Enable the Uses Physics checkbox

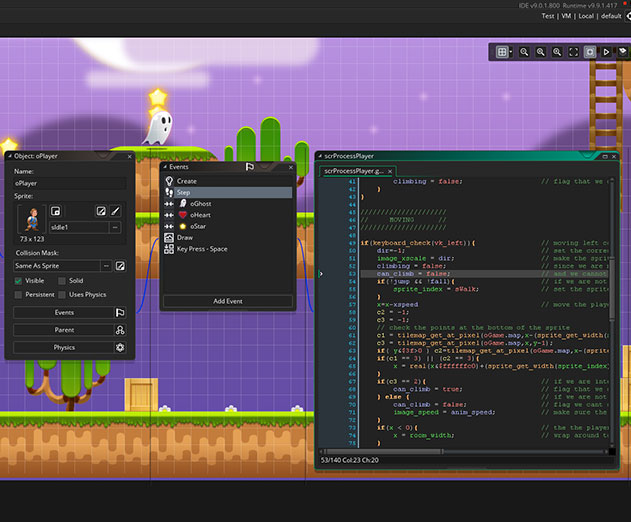click(x=62, y=295)
